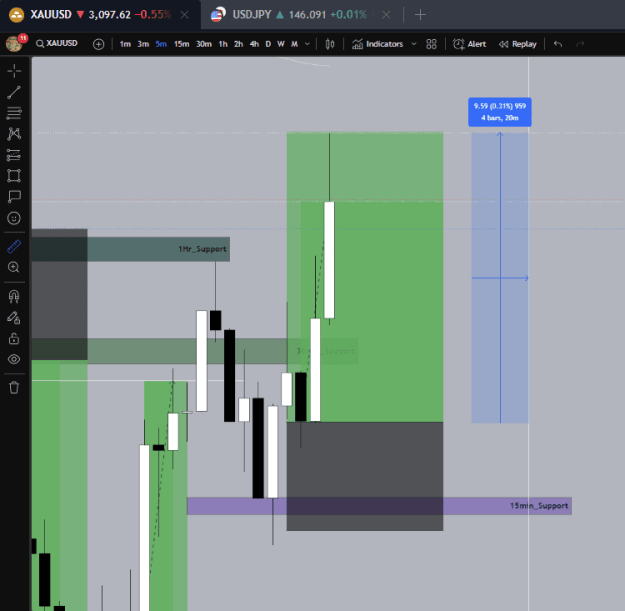Click the compare or add symbol plus icon
Image resolution: width=625 pixels, height=611 pixels.
tap(98, 44)
